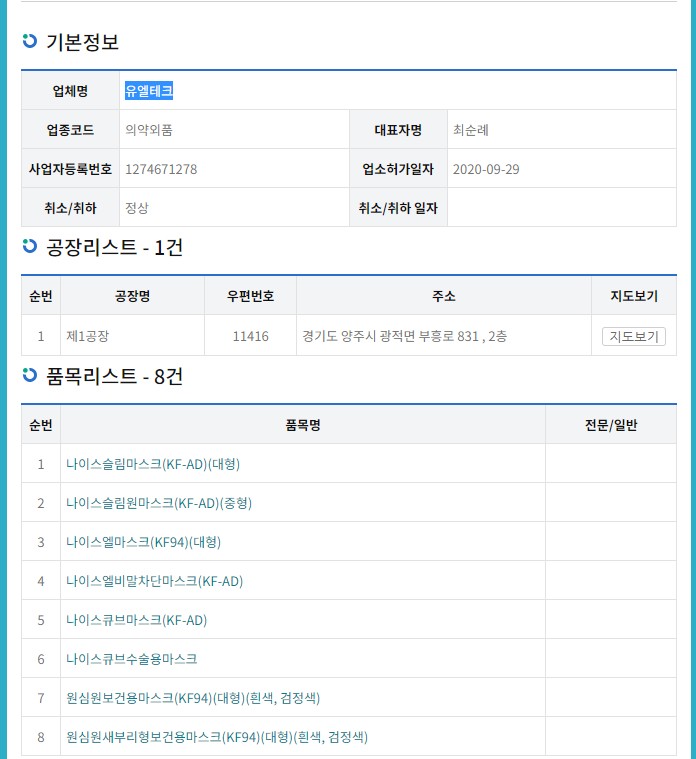Click the factory name 제1공장
Screen dimensions: 696x759
(x=88, y=336)
